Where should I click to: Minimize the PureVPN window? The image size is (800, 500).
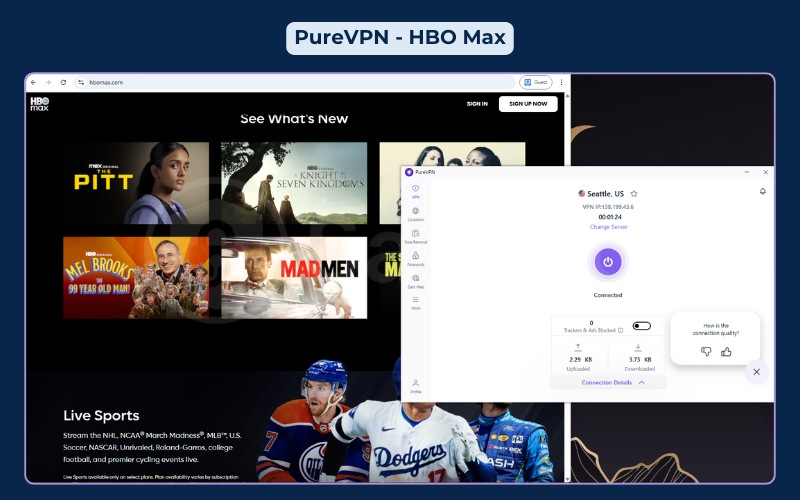(x=746, y=172)
